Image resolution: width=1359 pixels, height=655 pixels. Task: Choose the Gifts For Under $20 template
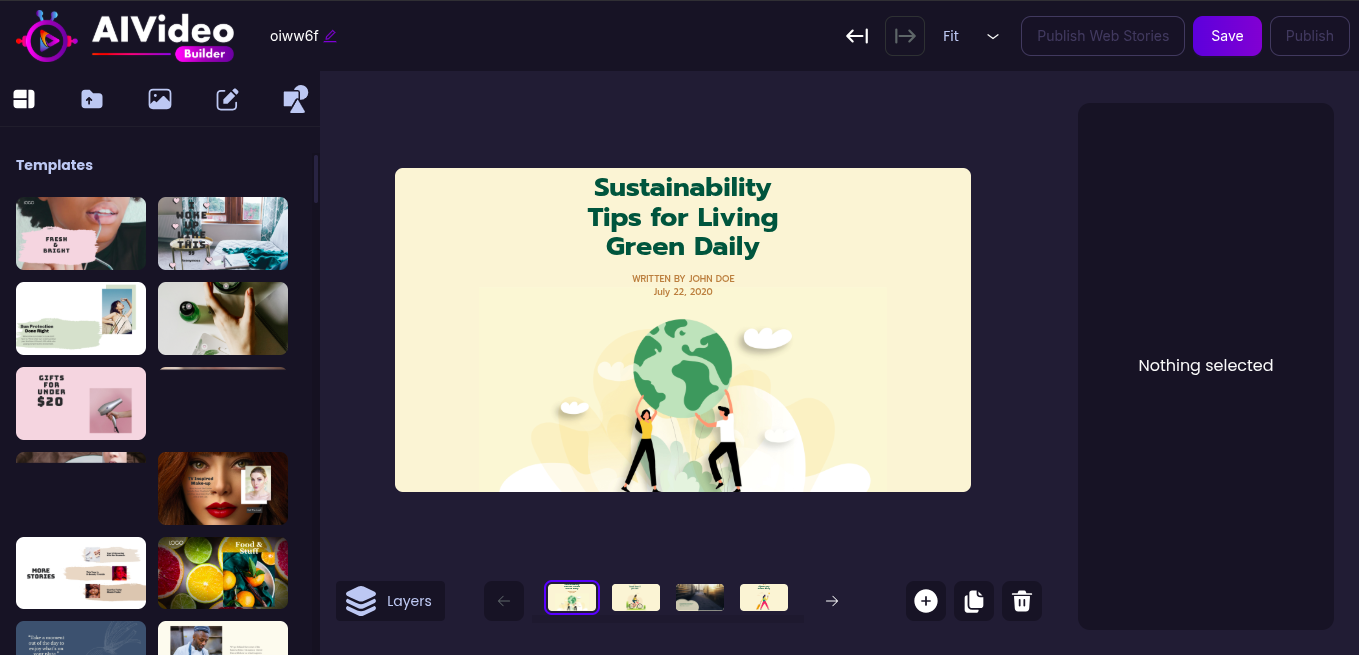(80, 403)
